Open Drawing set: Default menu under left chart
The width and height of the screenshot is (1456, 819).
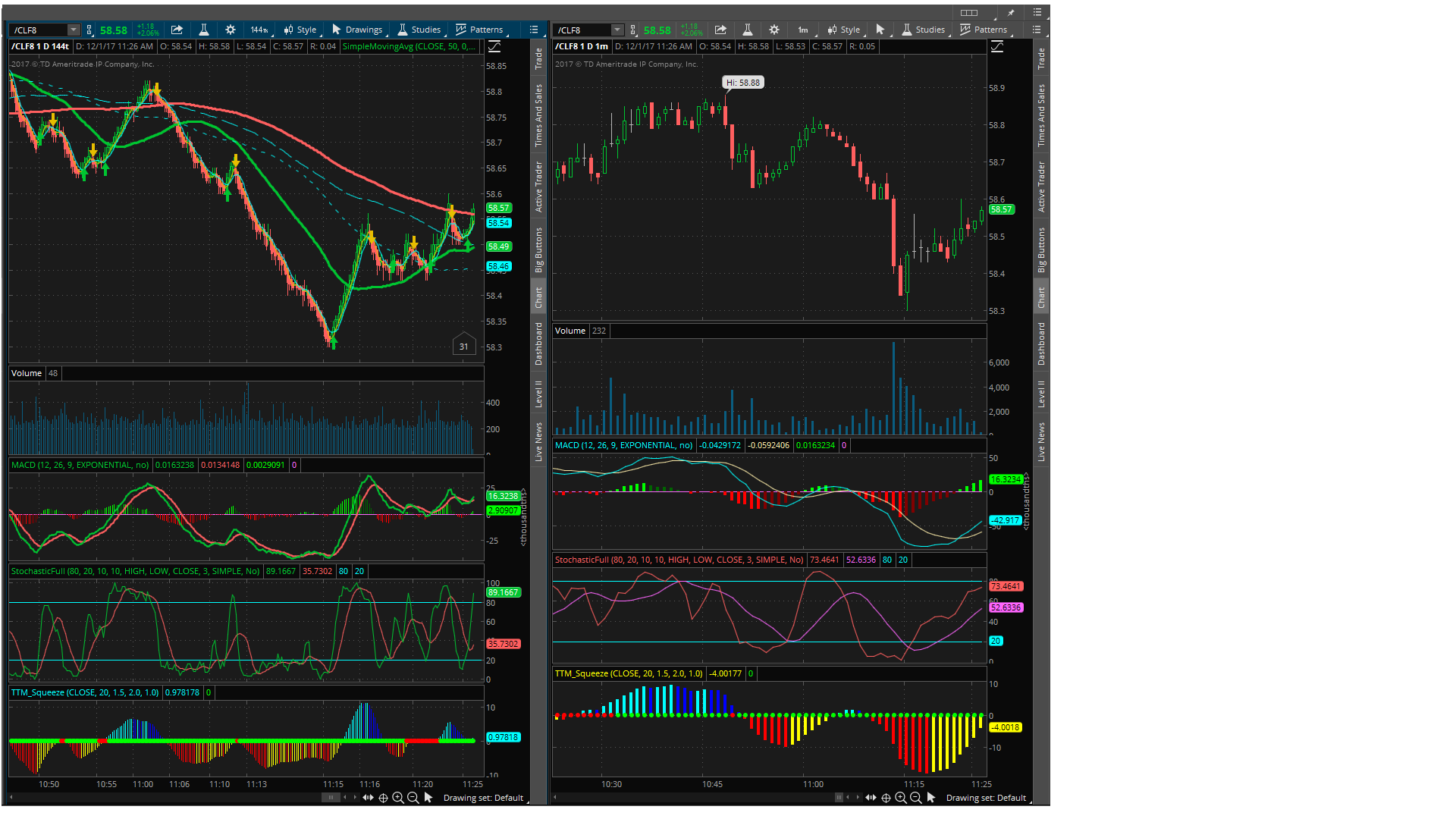pos(484,798)
